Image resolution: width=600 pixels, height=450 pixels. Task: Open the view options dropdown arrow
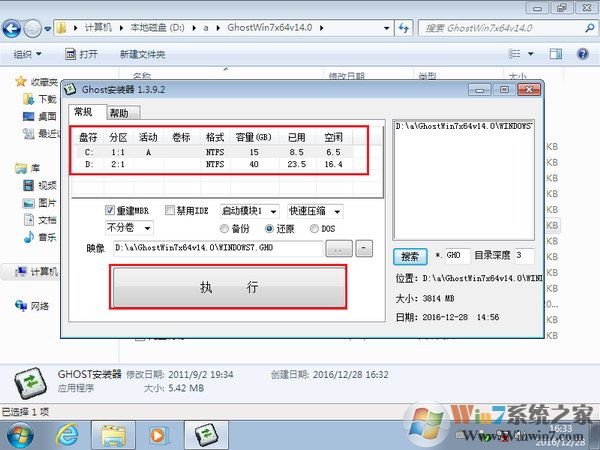pos(531,54)
